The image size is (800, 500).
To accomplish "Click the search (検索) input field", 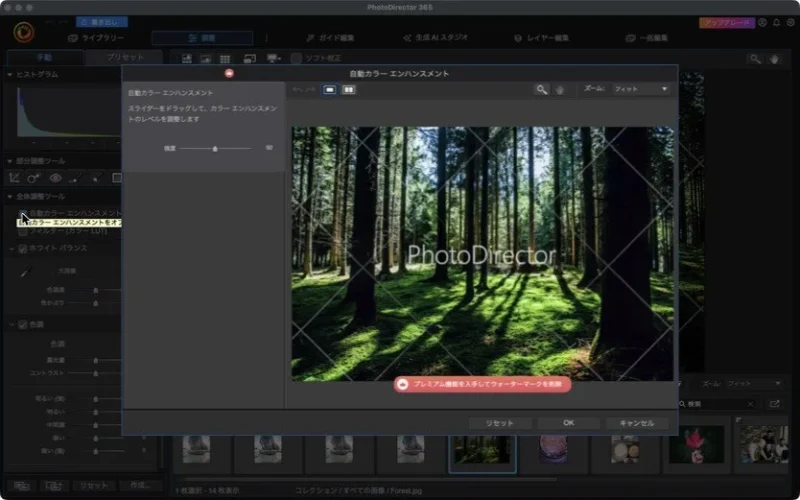I will [x=717, y=404].
